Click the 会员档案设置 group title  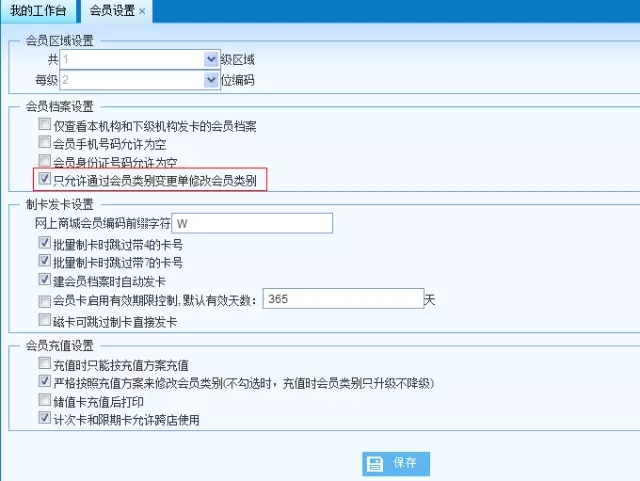click(x=60, y=107)
